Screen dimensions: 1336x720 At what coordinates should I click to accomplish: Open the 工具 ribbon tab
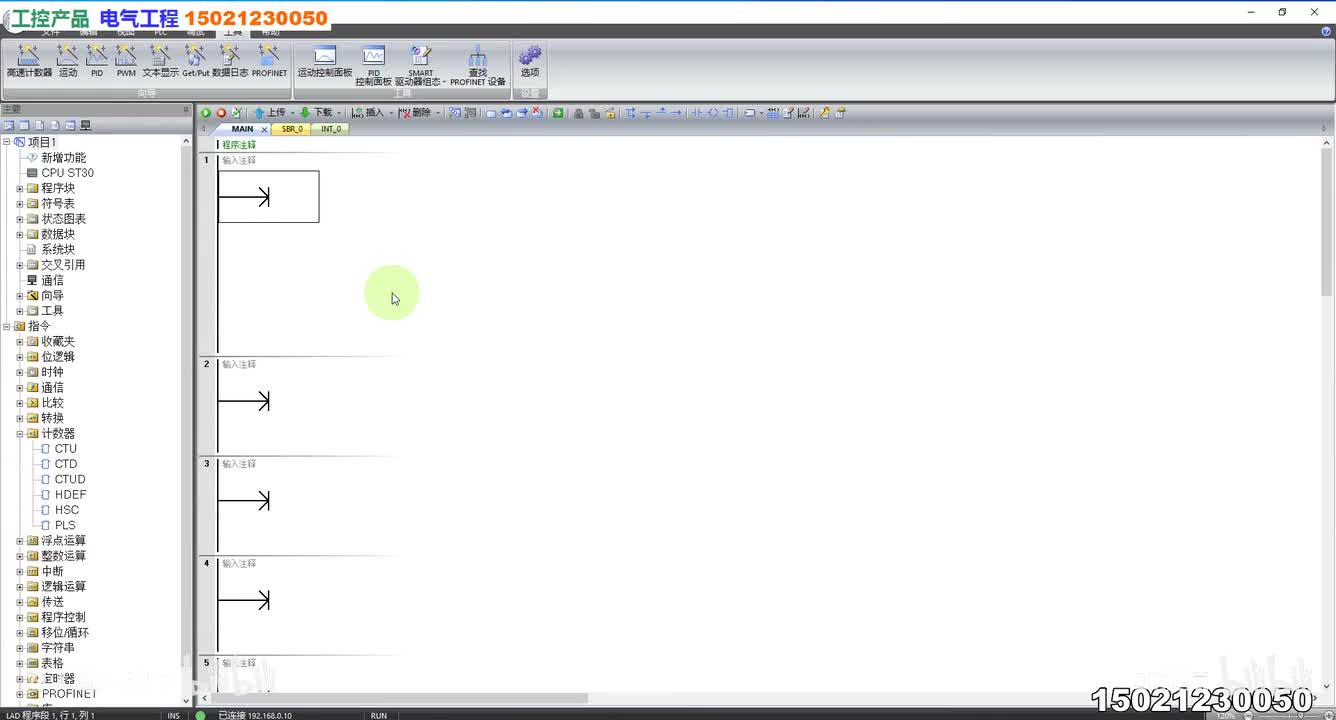[231, 32]
